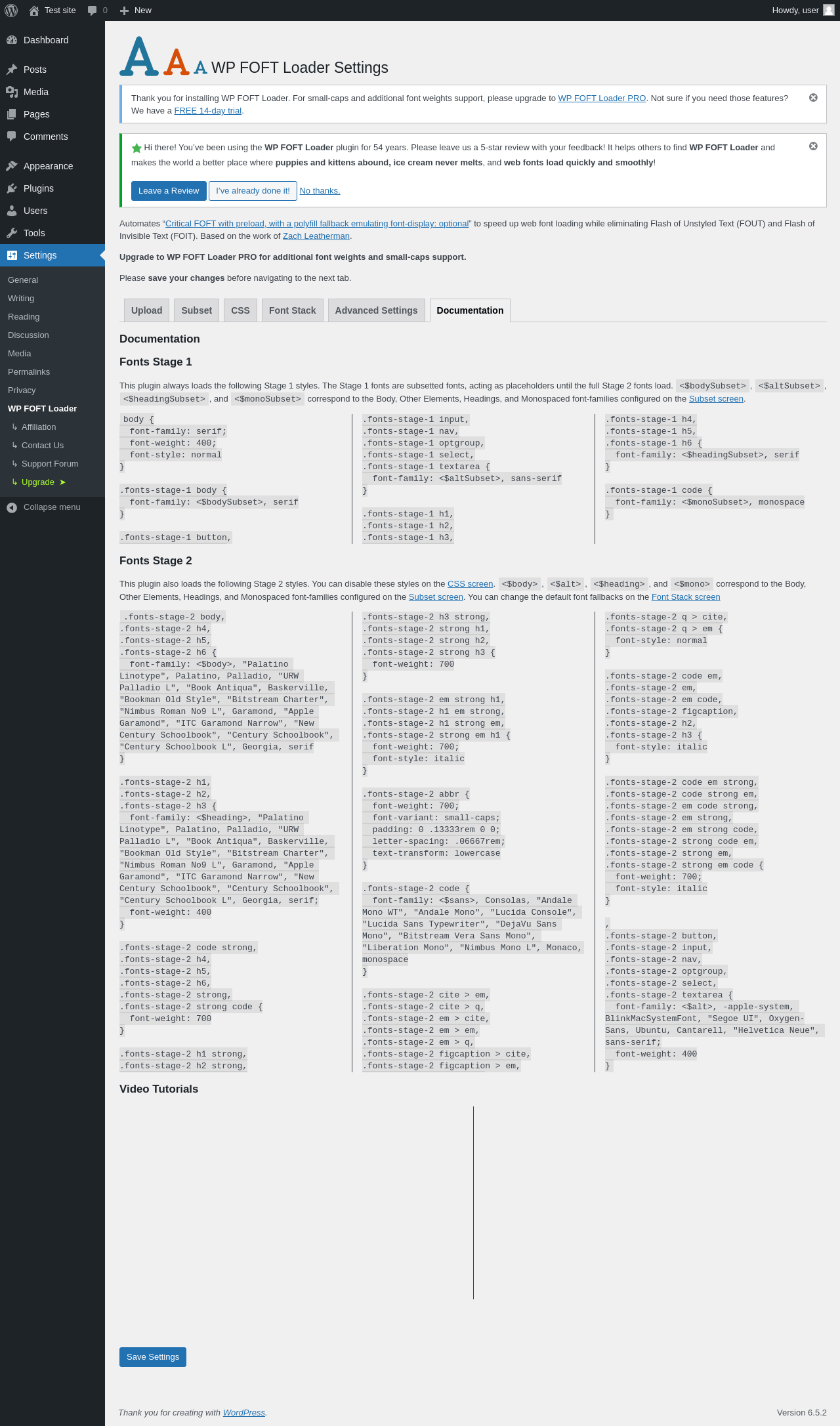Click the WordPress logo icon
The image size is (840, 1426).
pyautogui.click(x=11, y=10)
